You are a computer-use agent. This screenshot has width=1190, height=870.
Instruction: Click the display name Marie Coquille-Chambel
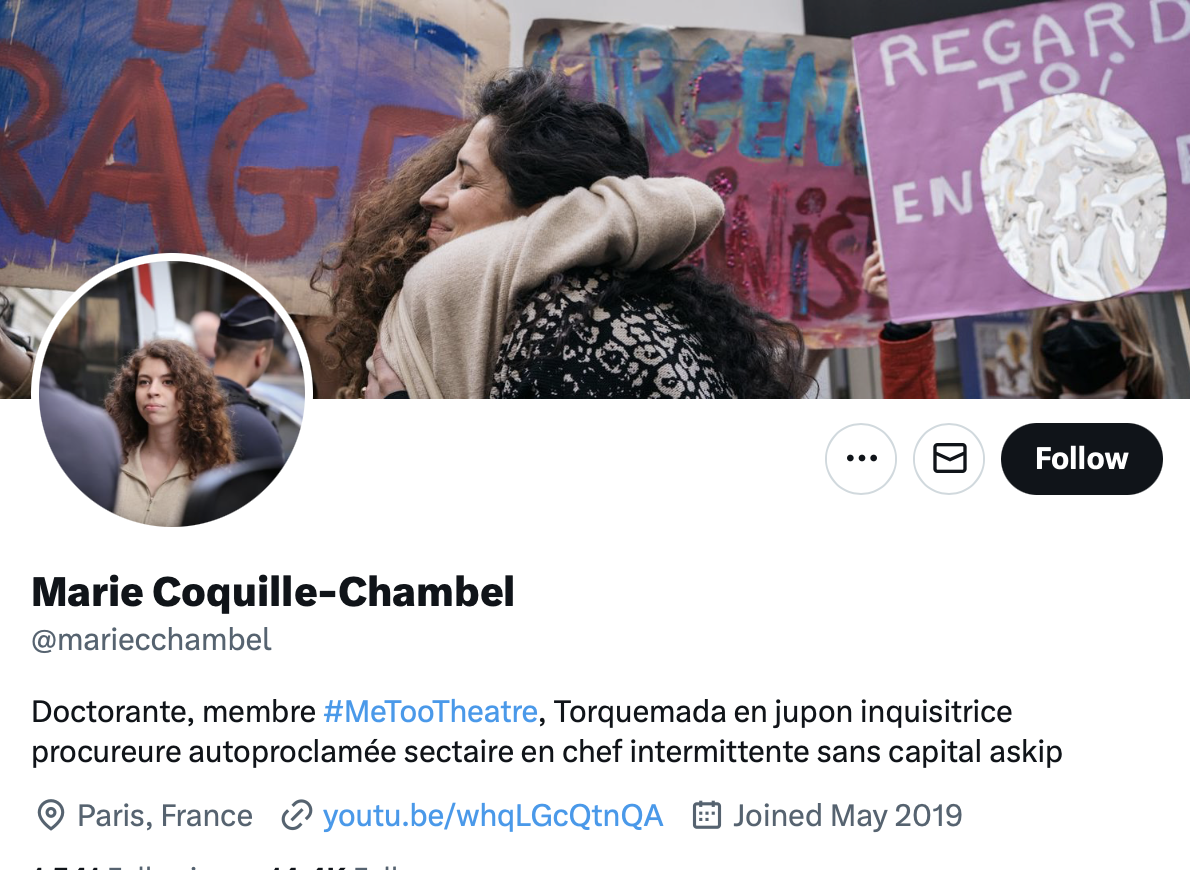coord(273,592)
